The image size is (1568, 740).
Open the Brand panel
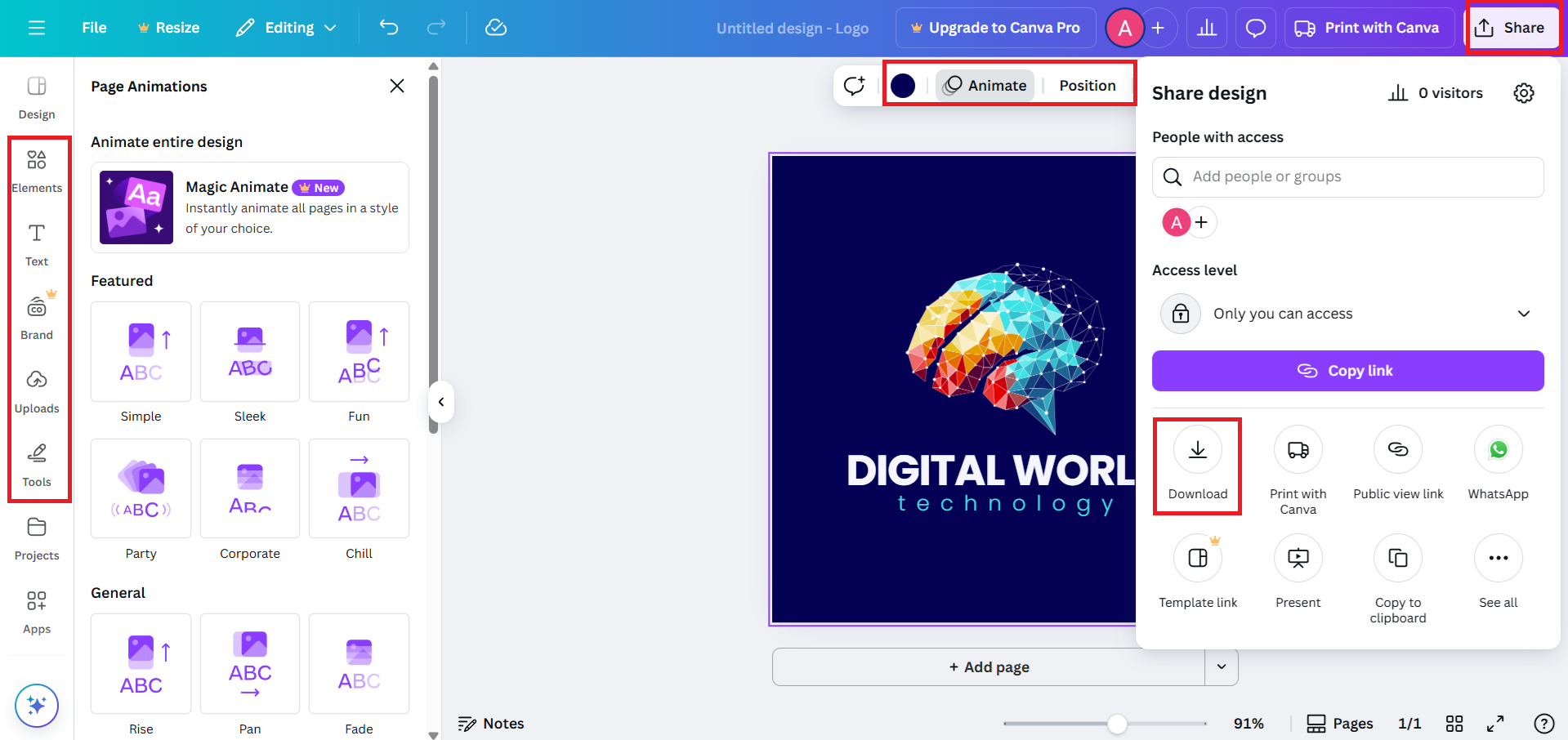pos(37,314)
